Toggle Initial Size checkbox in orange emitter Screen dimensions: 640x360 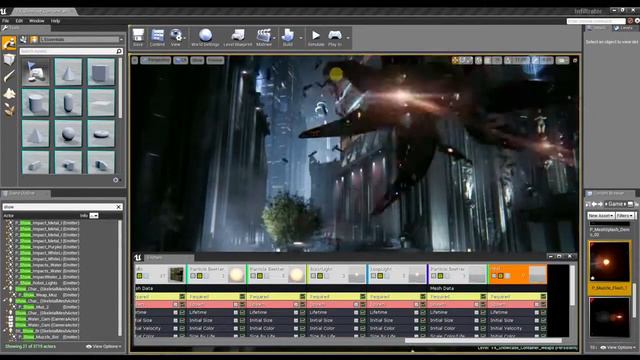(x=543, y=320)
